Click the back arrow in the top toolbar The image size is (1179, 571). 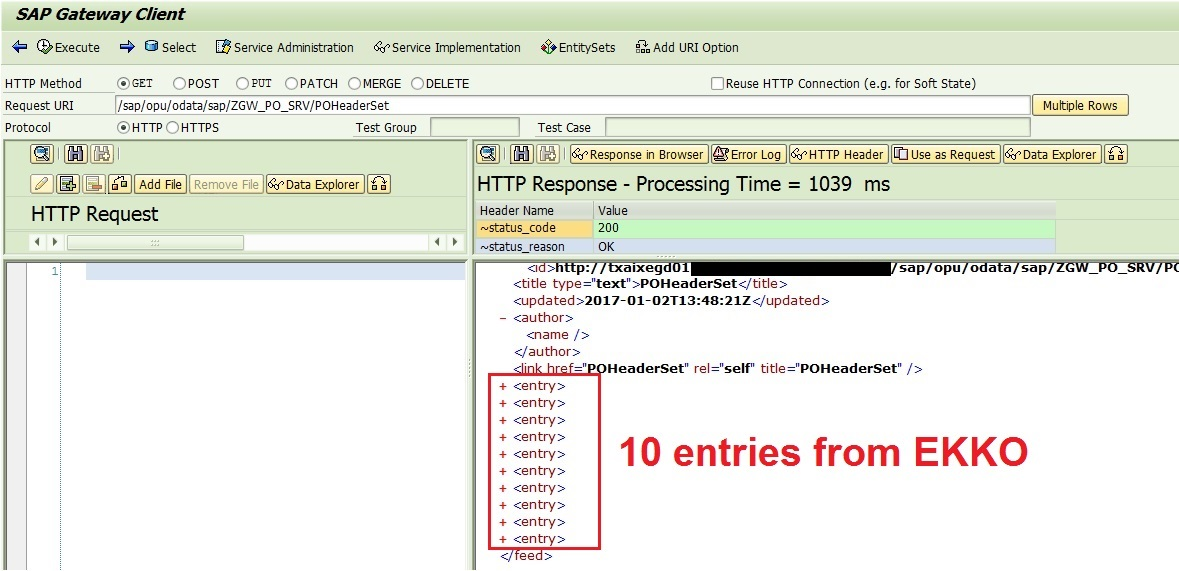(20, 47)
